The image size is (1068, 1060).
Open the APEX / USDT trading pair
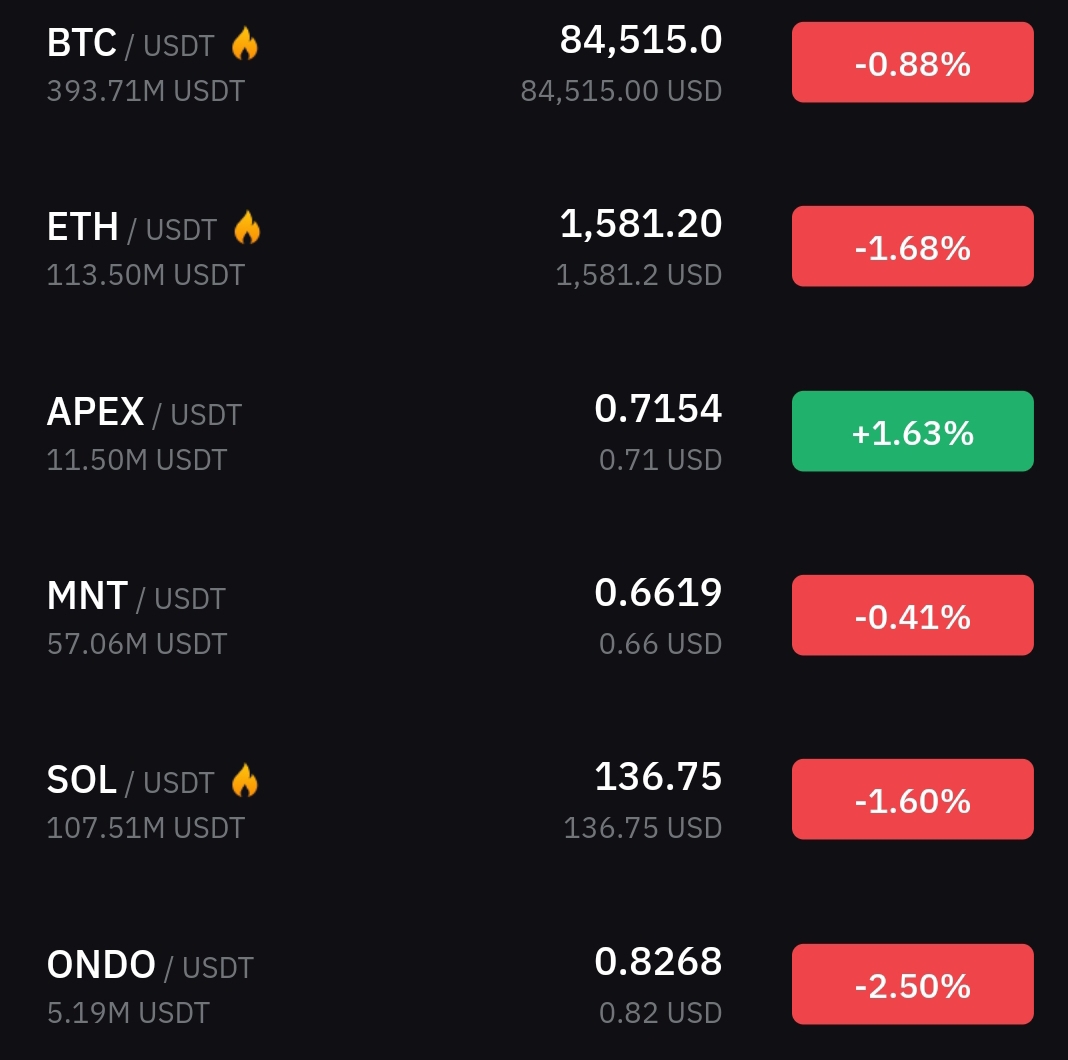click(144, 413)
